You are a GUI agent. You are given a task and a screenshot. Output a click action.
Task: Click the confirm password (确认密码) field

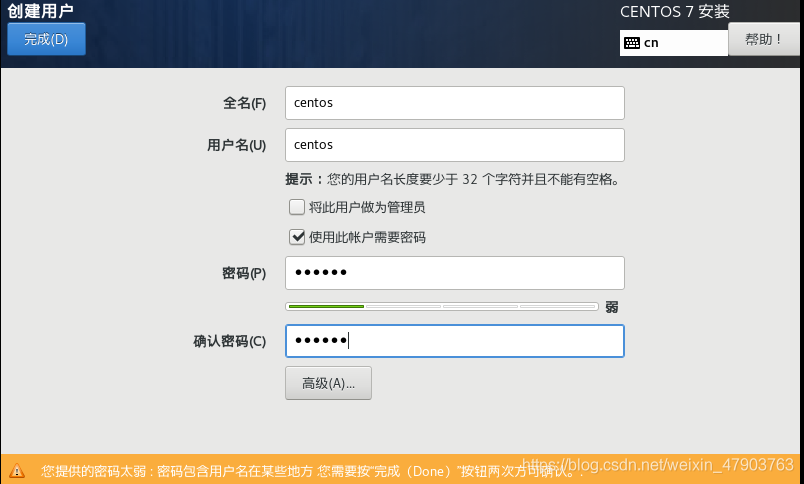click(455, 341)
